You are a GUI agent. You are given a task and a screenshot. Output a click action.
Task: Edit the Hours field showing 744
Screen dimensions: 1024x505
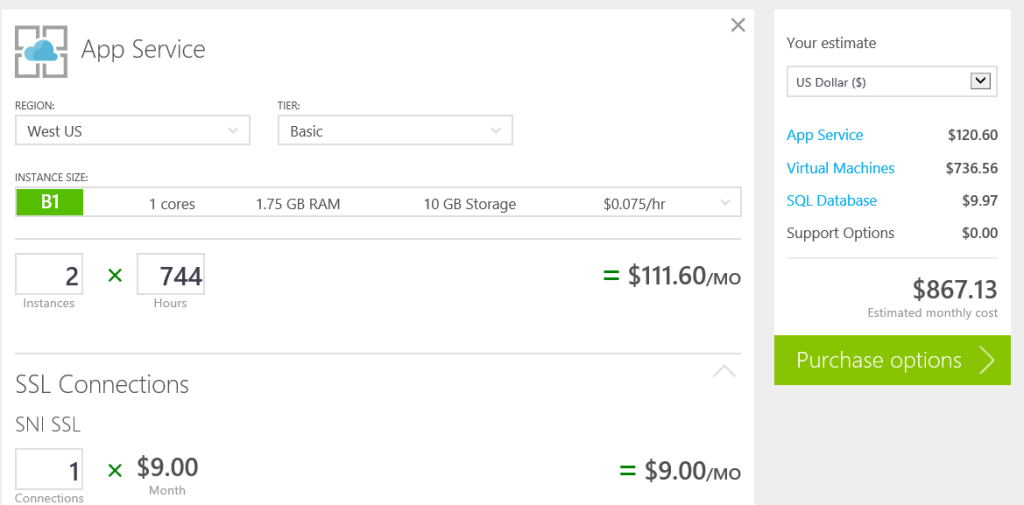pos(170,274)
